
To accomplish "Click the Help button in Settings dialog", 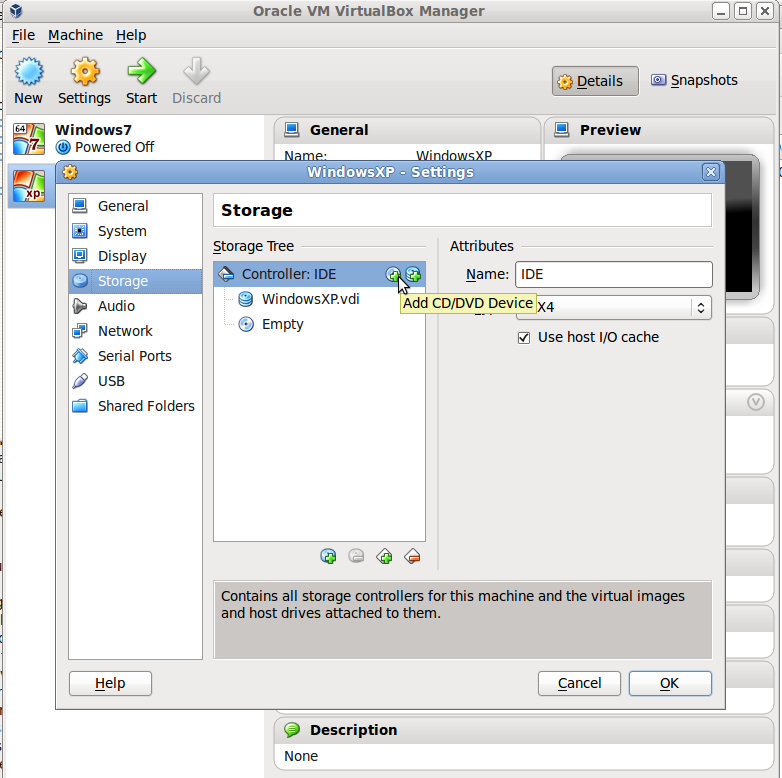I will click(x=110, y=683).
